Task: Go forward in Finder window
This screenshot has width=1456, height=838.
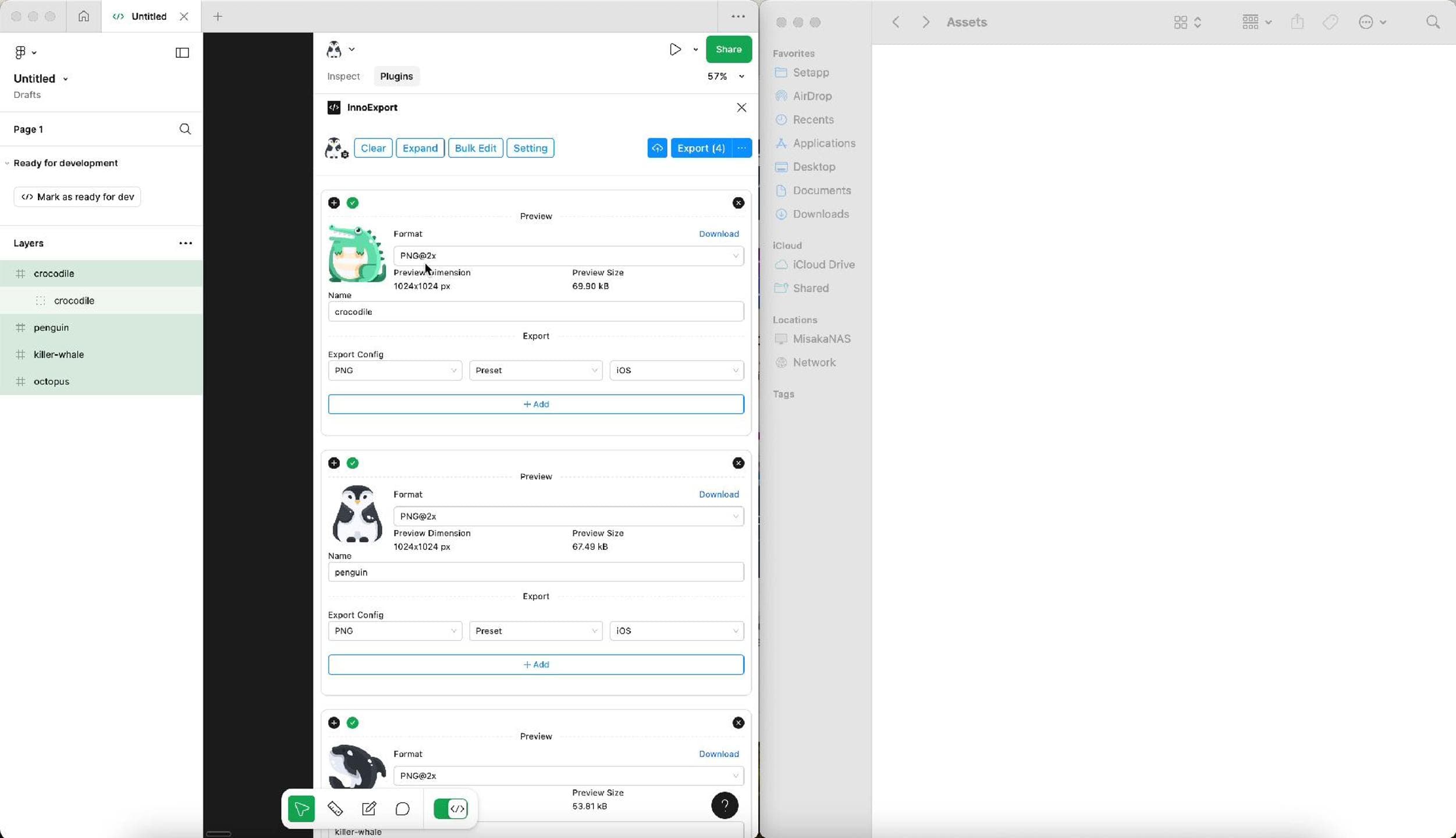Action: tap(926, 22)
